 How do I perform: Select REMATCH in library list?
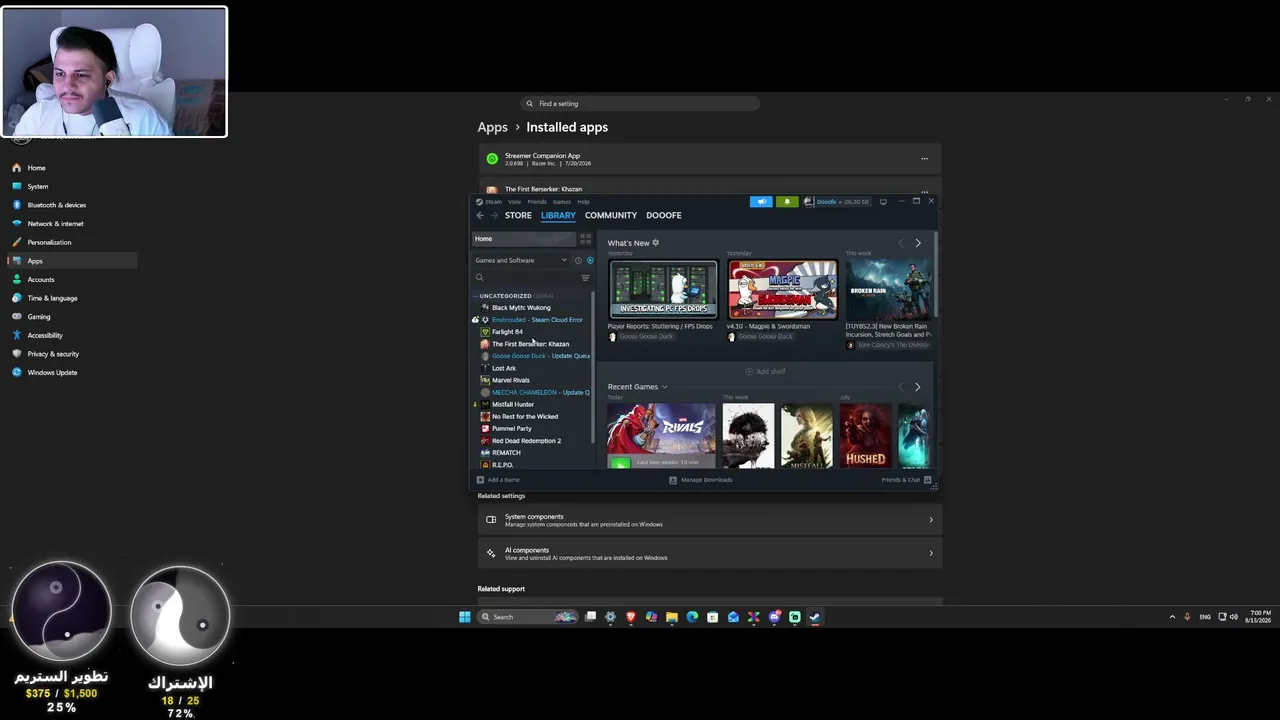pos(506,453)
